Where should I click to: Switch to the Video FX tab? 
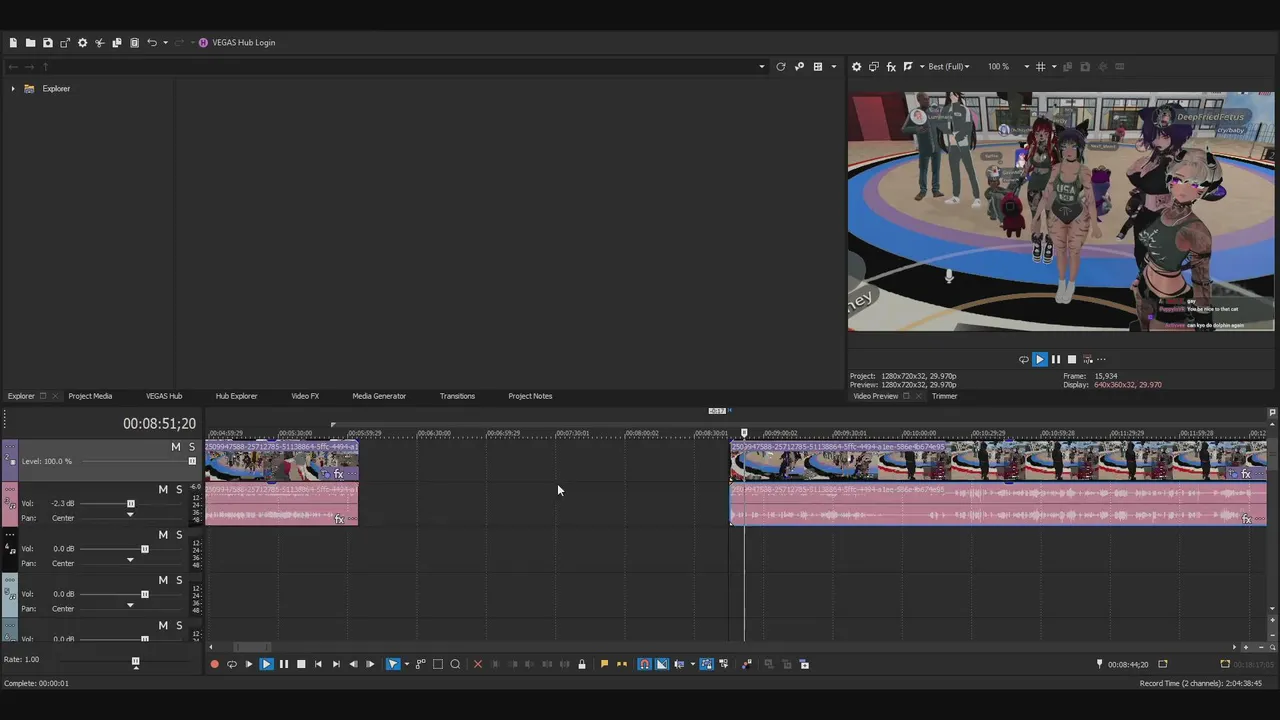(x=305, y=396)
